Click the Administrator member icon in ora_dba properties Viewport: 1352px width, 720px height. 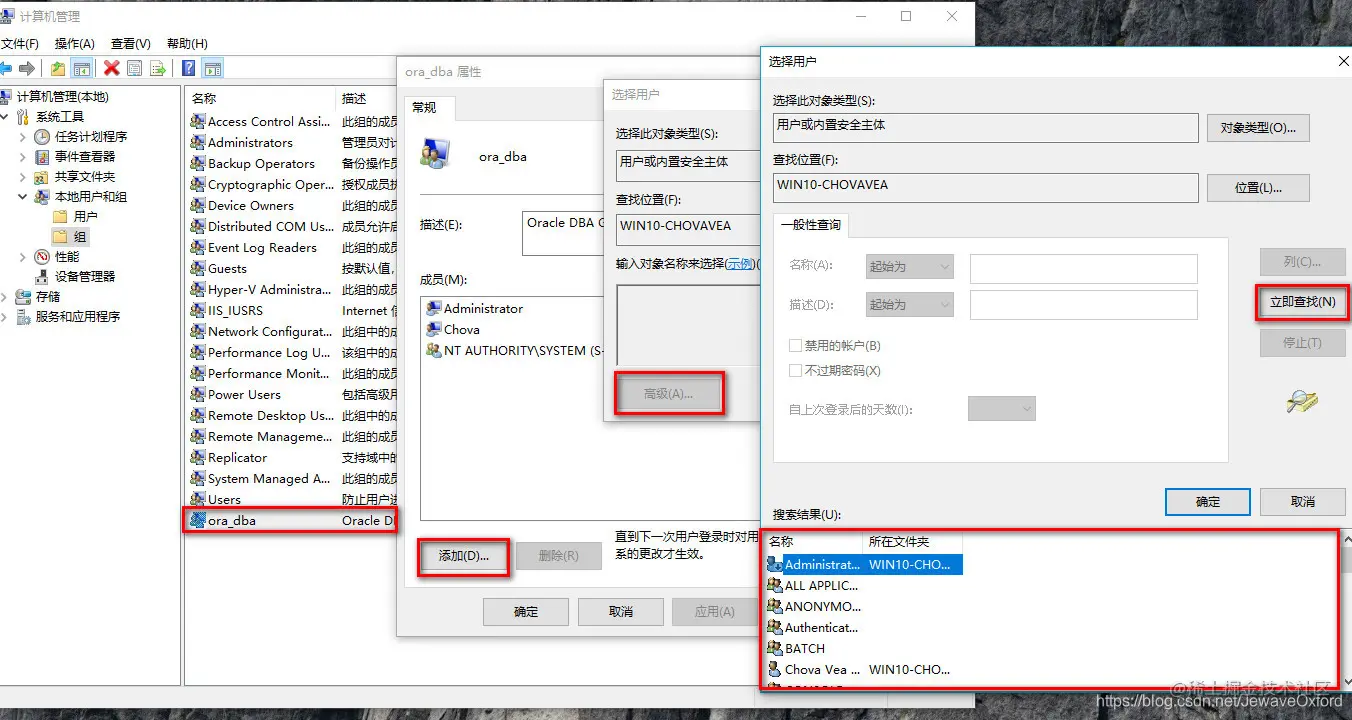click(434, 309)
